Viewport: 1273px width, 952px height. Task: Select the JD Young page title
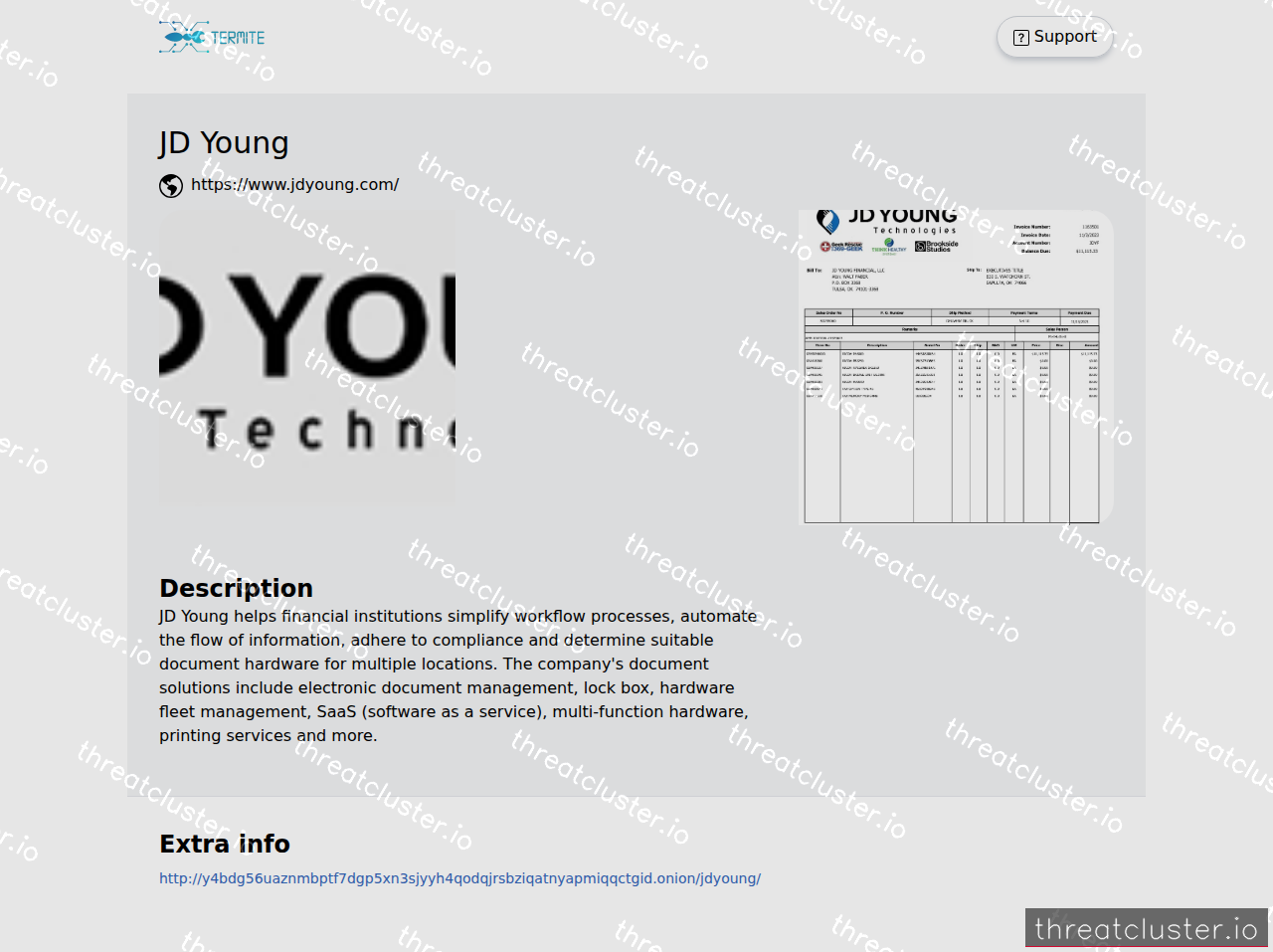point(224,143)
